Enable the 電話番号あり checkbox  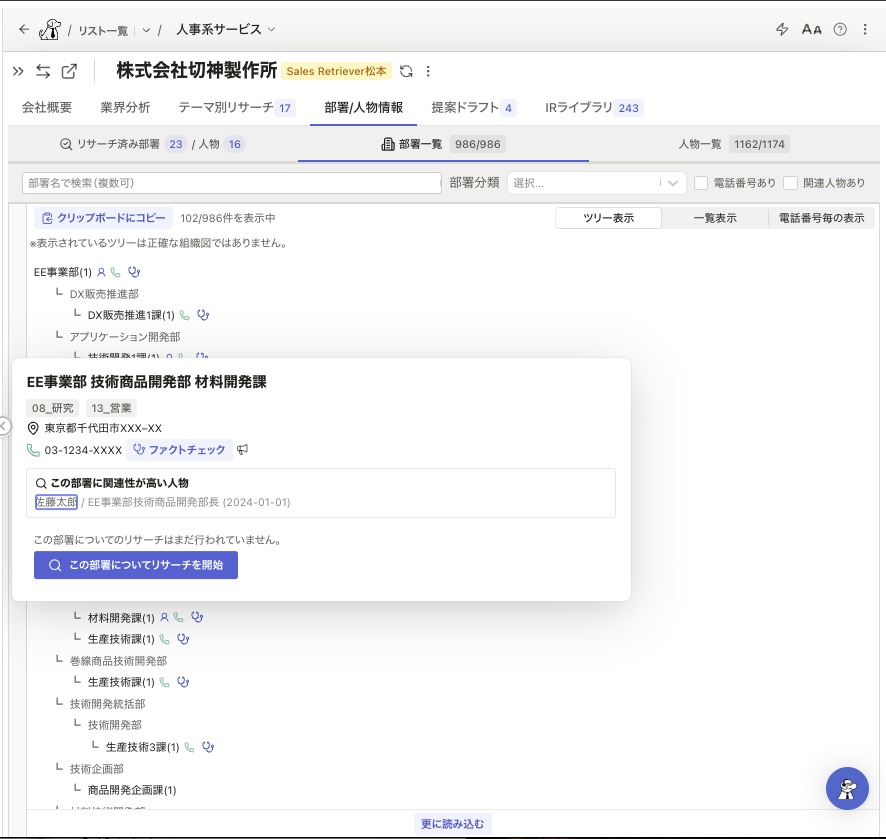[x=701, y=183]
